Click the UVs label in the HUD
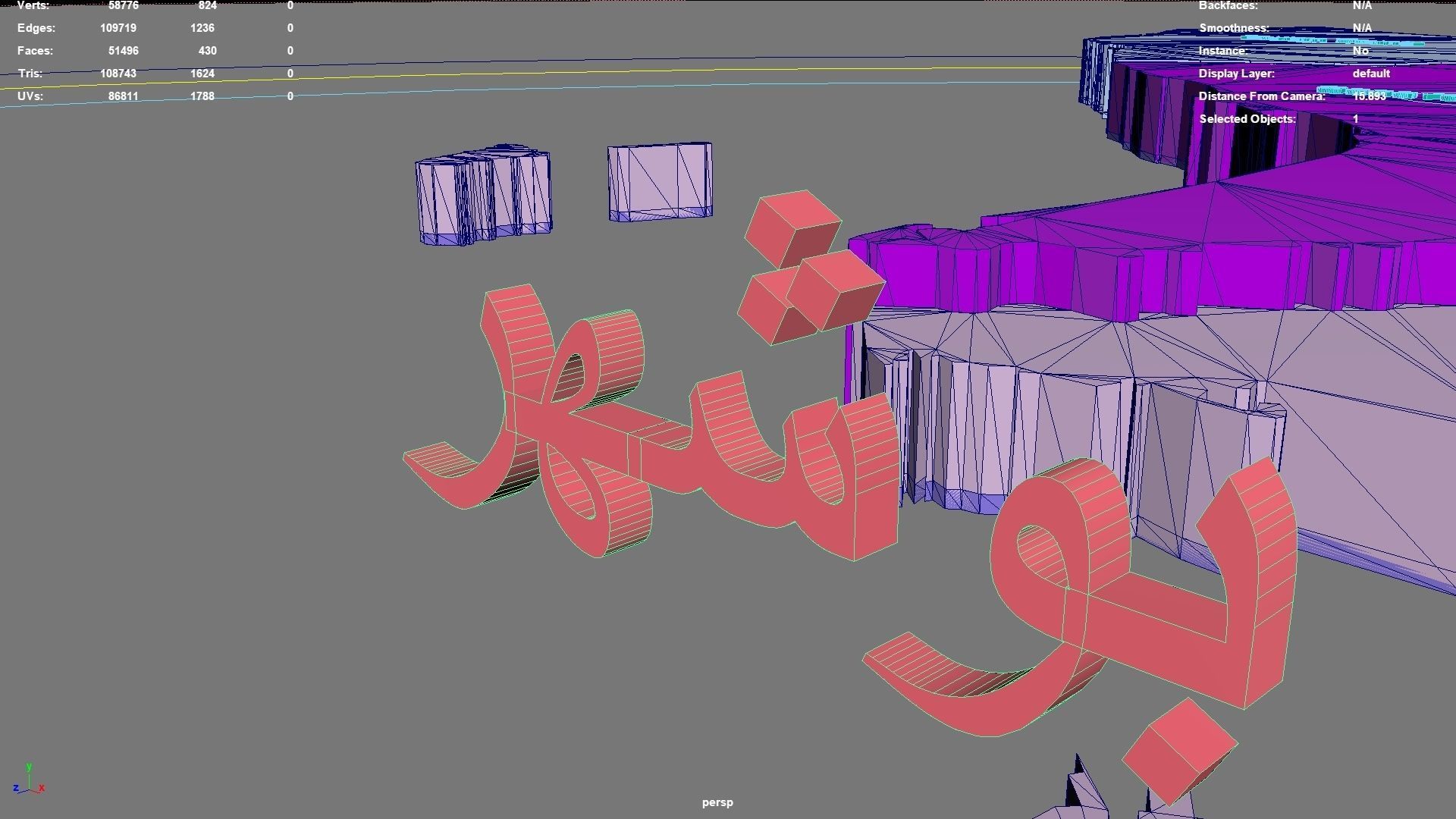Viewport: 1456px width, 819px height. (30, 96)
